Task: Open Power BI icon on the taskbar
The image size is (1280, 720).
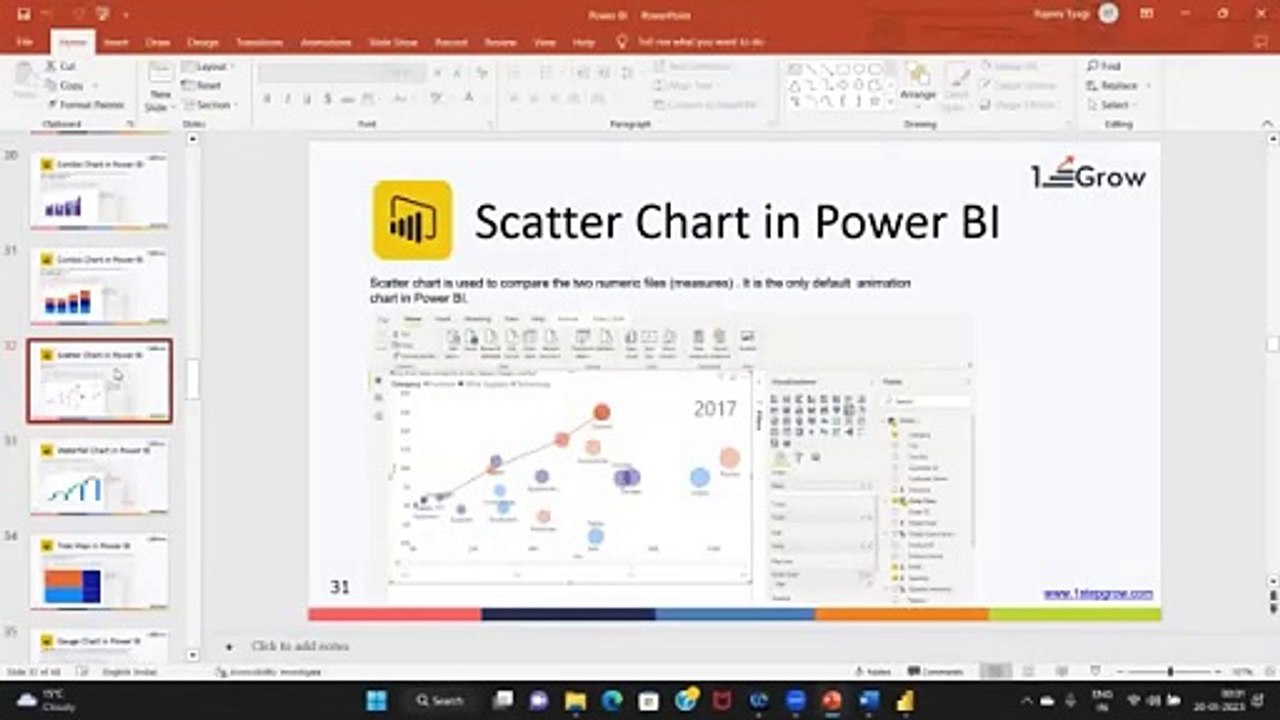Action: (x=905, y=700)
